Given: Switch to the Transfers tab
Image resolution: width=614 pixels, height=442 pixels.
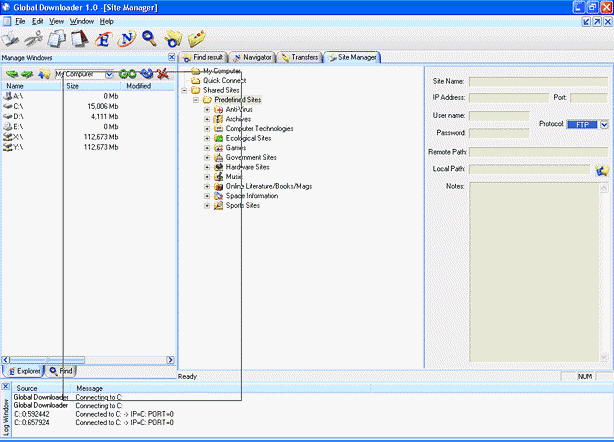Looking at the screenshot, I should (x=300, y=57).
